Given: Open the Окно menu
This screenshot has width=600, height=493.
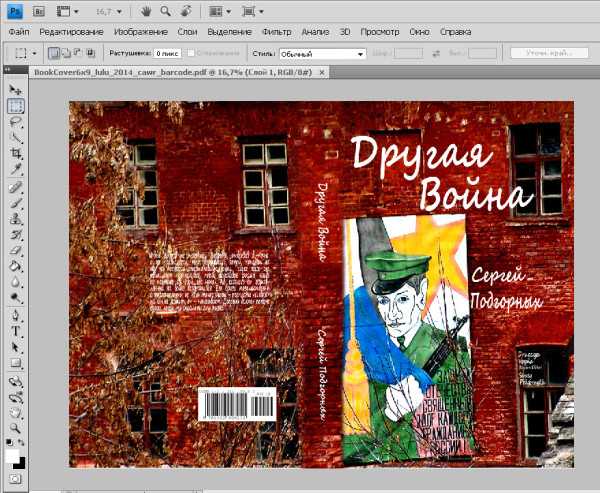Looking at the screenshot, I should tap(419, 32).
